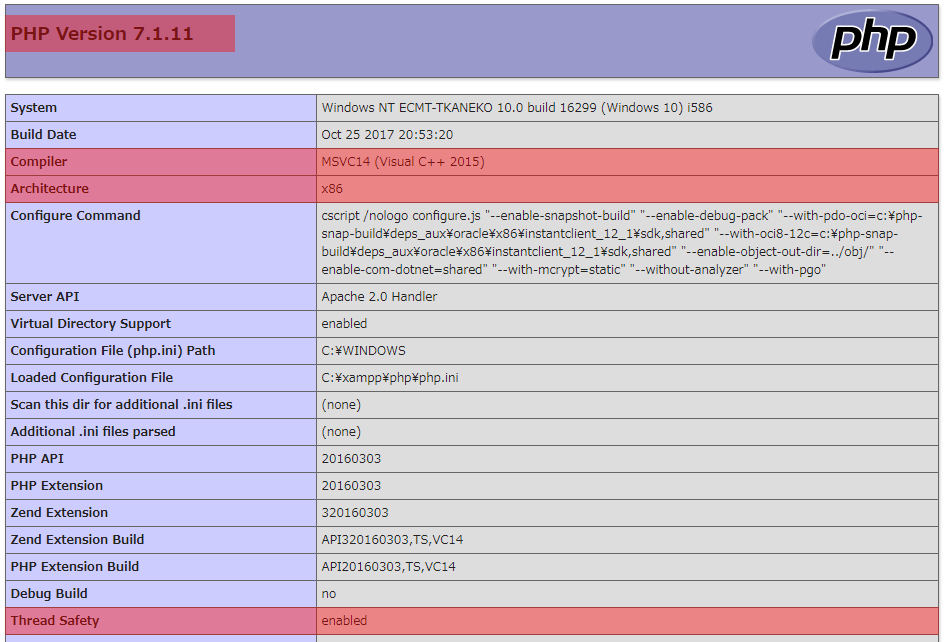This screenshot has height=642, width=946.
Task: Click Additional .ini files parsed label
Action: click(x=93, y=432)
